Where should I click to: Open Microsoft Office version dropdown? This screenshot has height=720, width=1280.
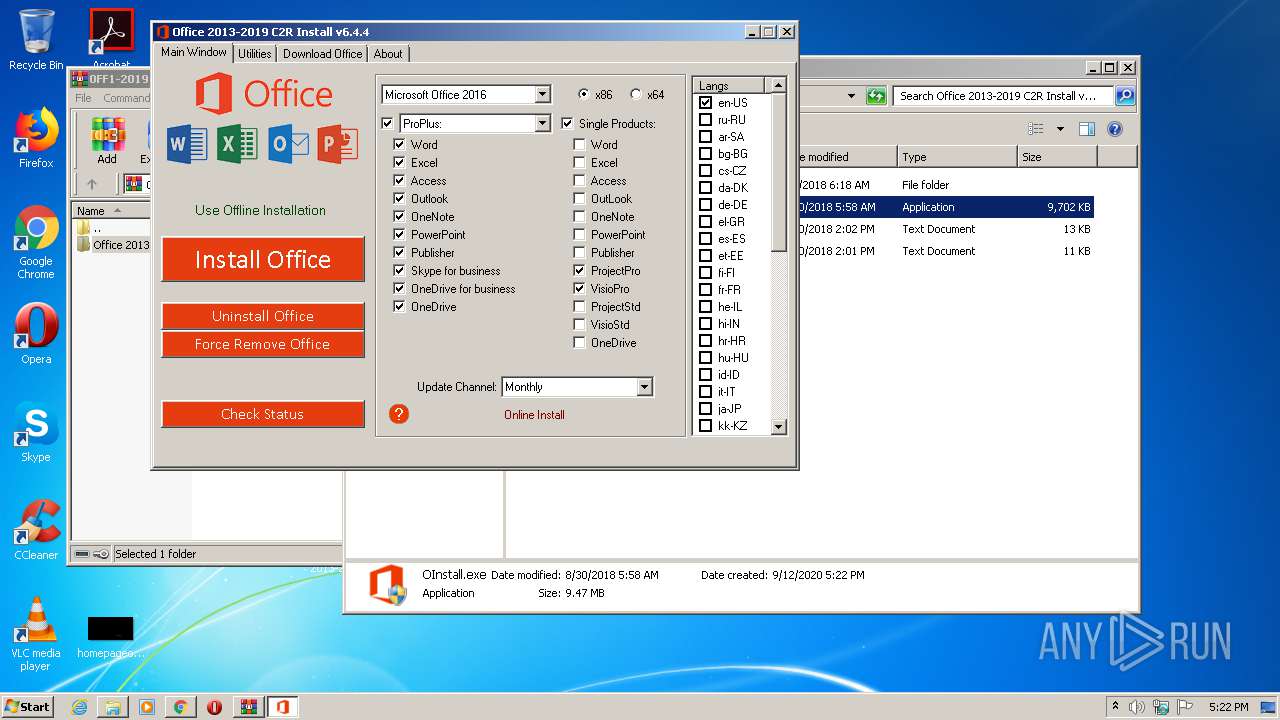click(542, 95)
